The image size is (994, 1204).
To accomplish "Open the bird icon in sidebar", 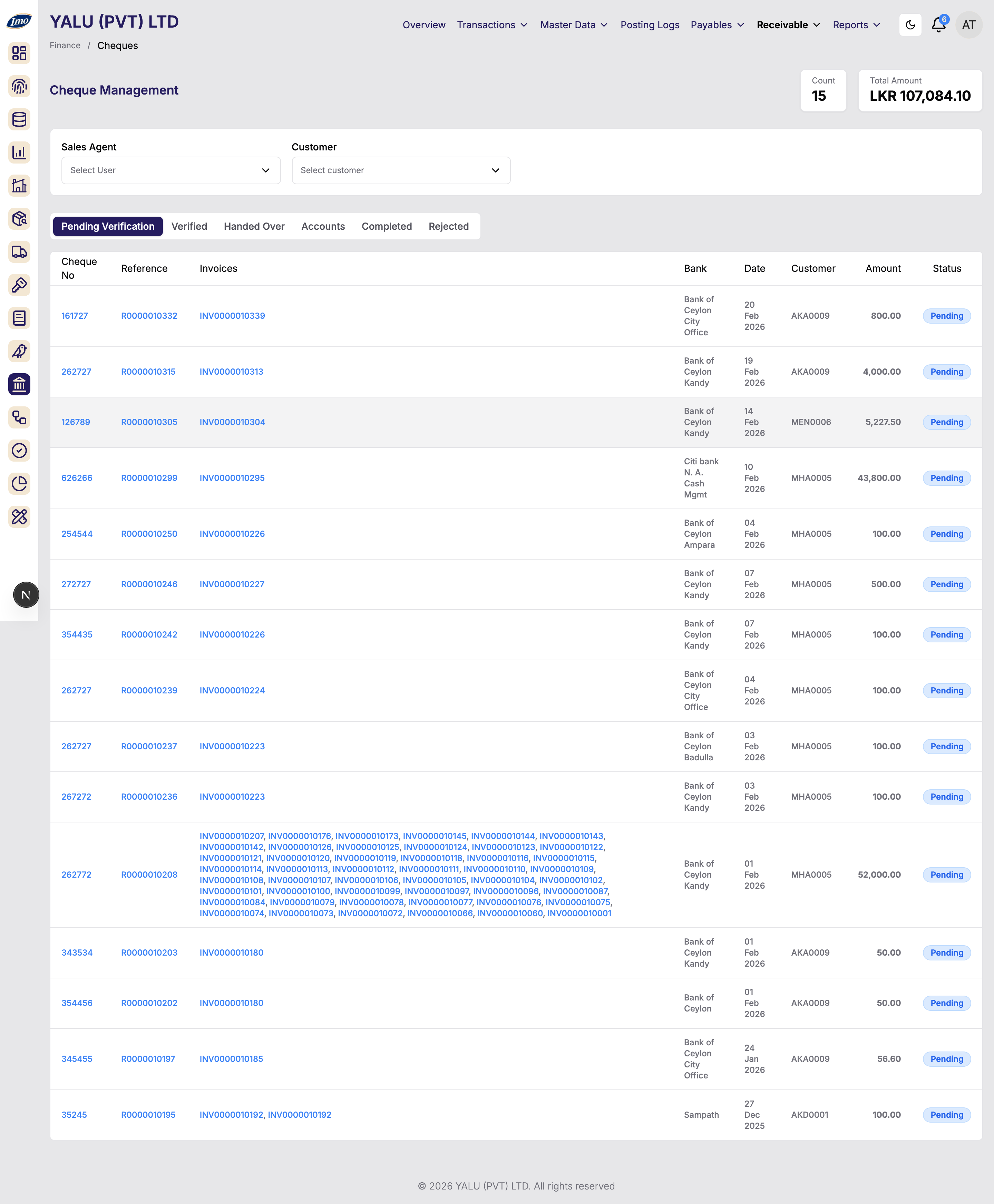I will coord(19,351).
